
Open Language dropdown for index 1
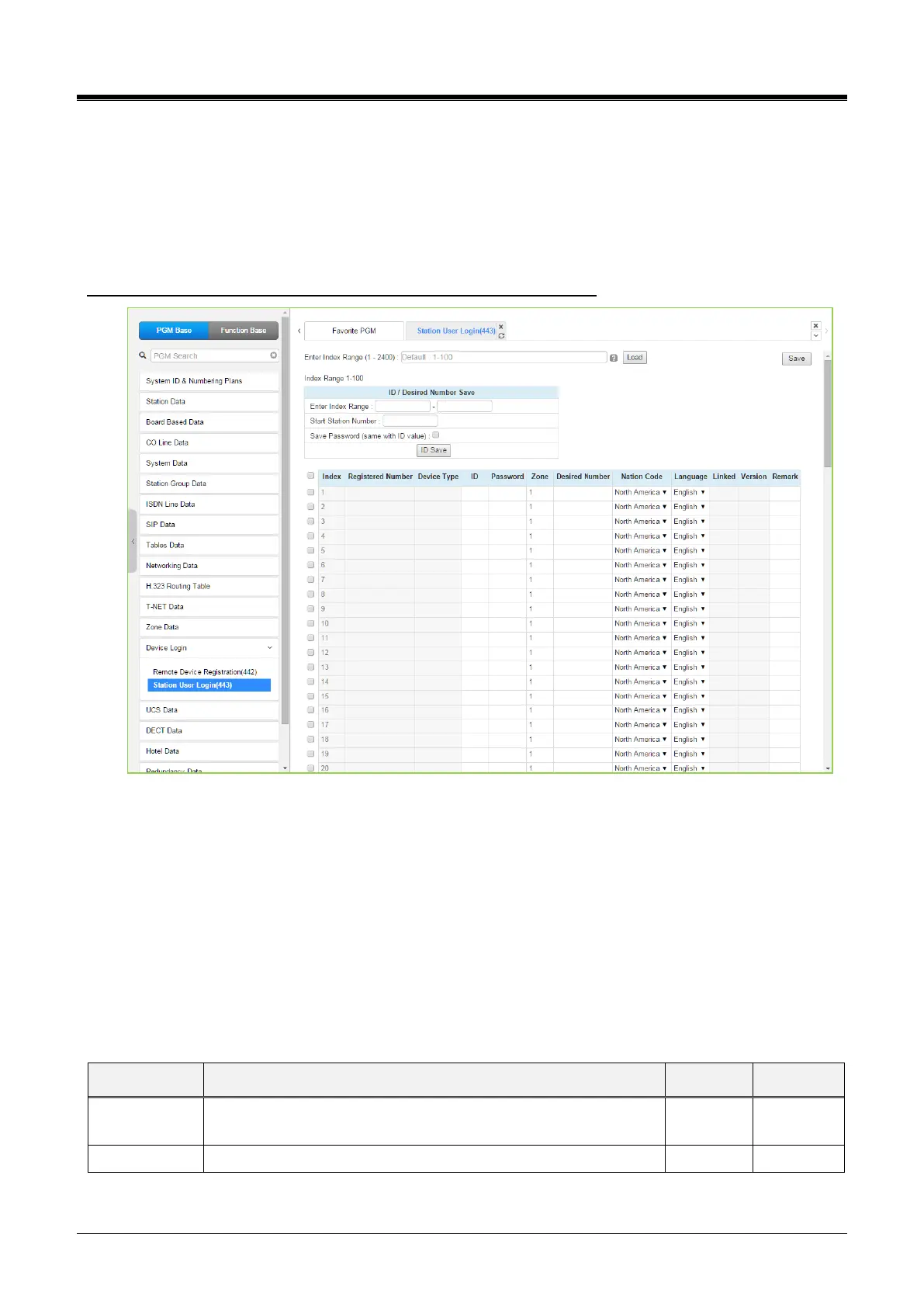coord(690,492)
